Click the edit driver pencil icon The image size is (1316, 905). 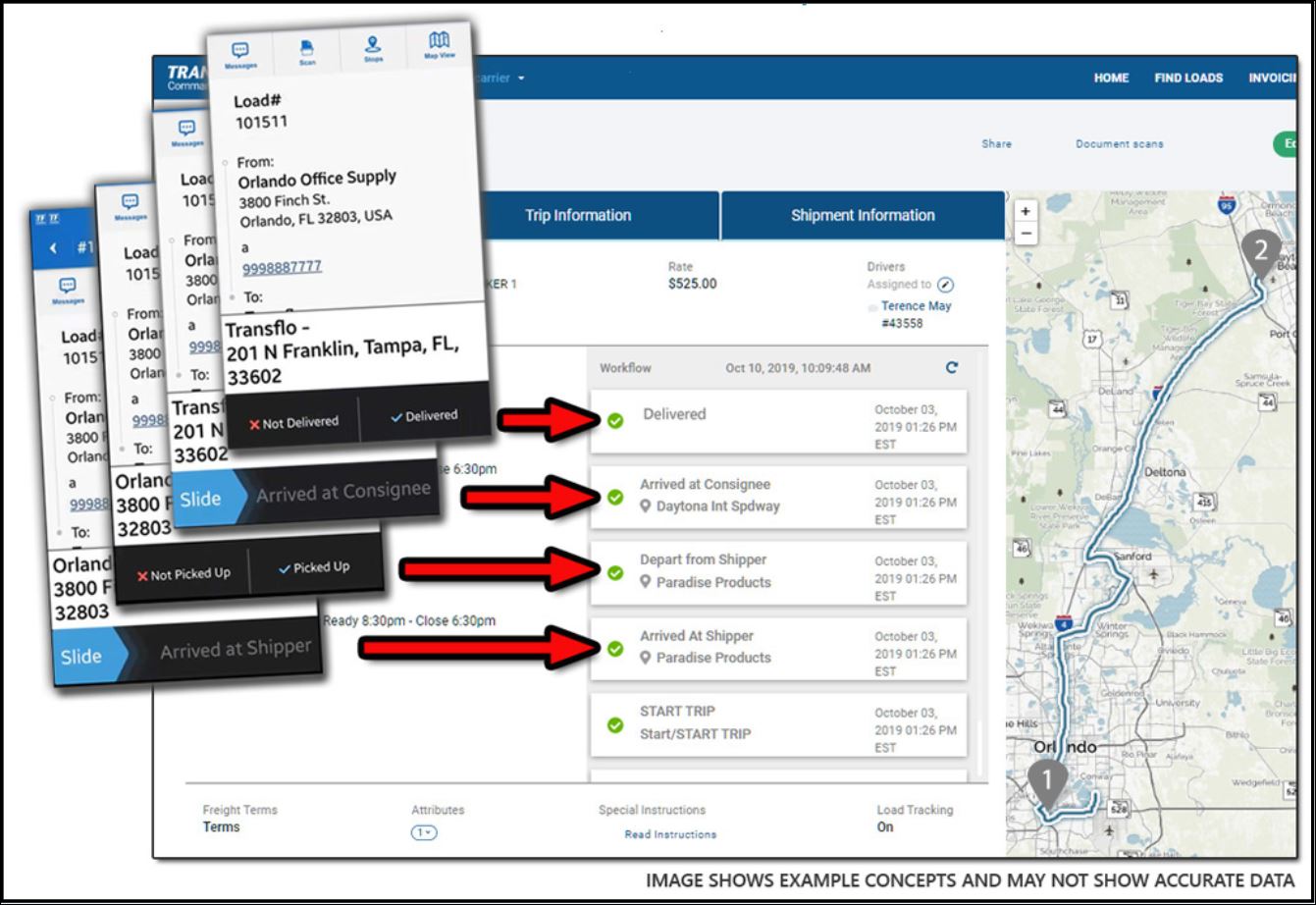[x=945, y=285]
